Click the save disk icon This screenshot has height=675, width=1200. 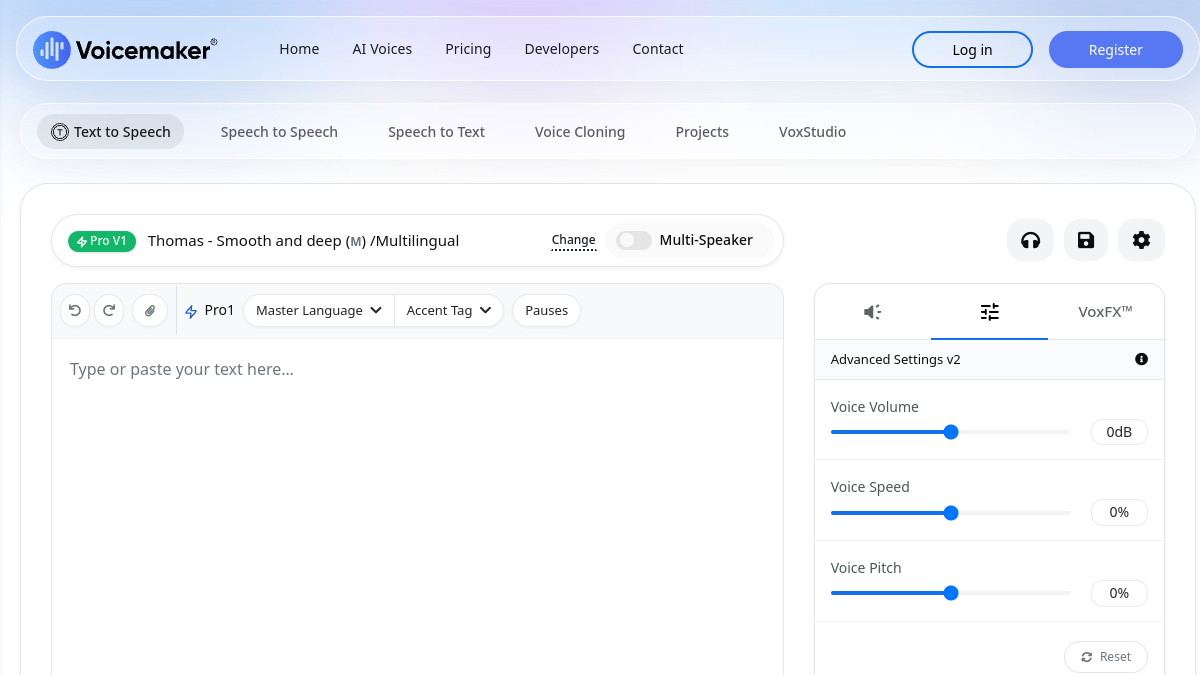point(1086,240)
